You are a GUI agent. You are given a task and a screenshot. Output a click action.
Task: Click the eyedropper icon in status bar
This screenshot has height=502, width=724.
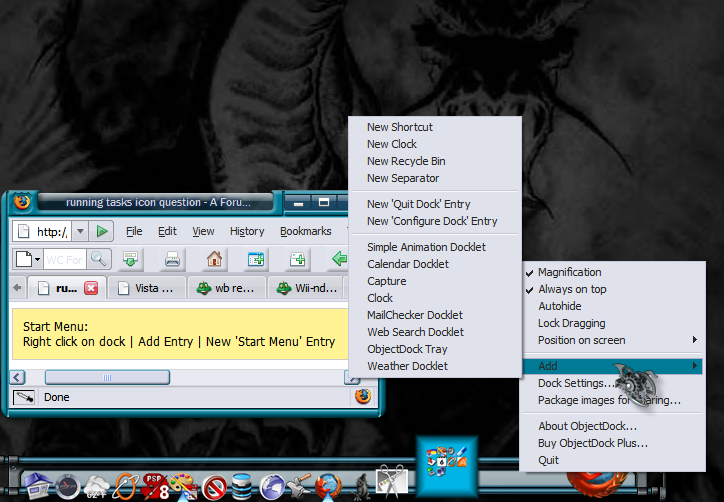(24, 397)
